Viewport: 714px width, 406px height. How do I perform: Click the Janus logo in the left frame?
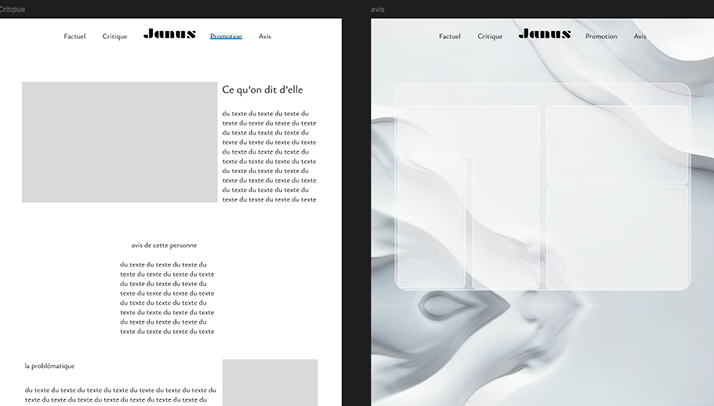[x=170, y=34]
